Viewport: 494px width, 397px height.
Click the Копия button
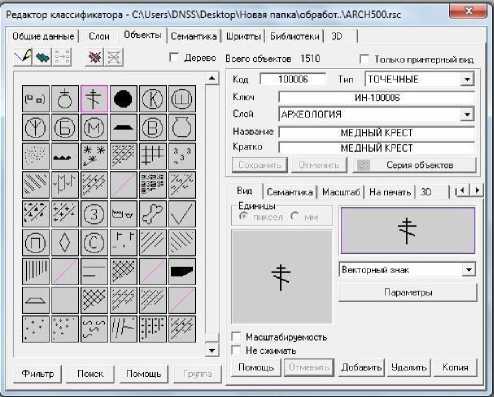pyautogui.click(x=455, y=367)
